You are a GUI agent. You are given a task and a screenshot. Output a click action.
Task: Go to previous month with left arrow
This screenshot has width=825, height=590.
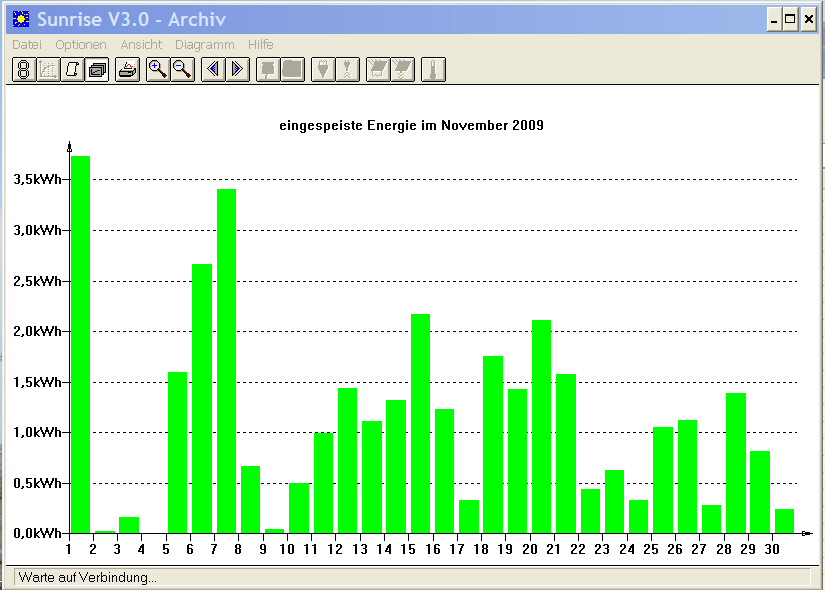[x=213, y=69]
